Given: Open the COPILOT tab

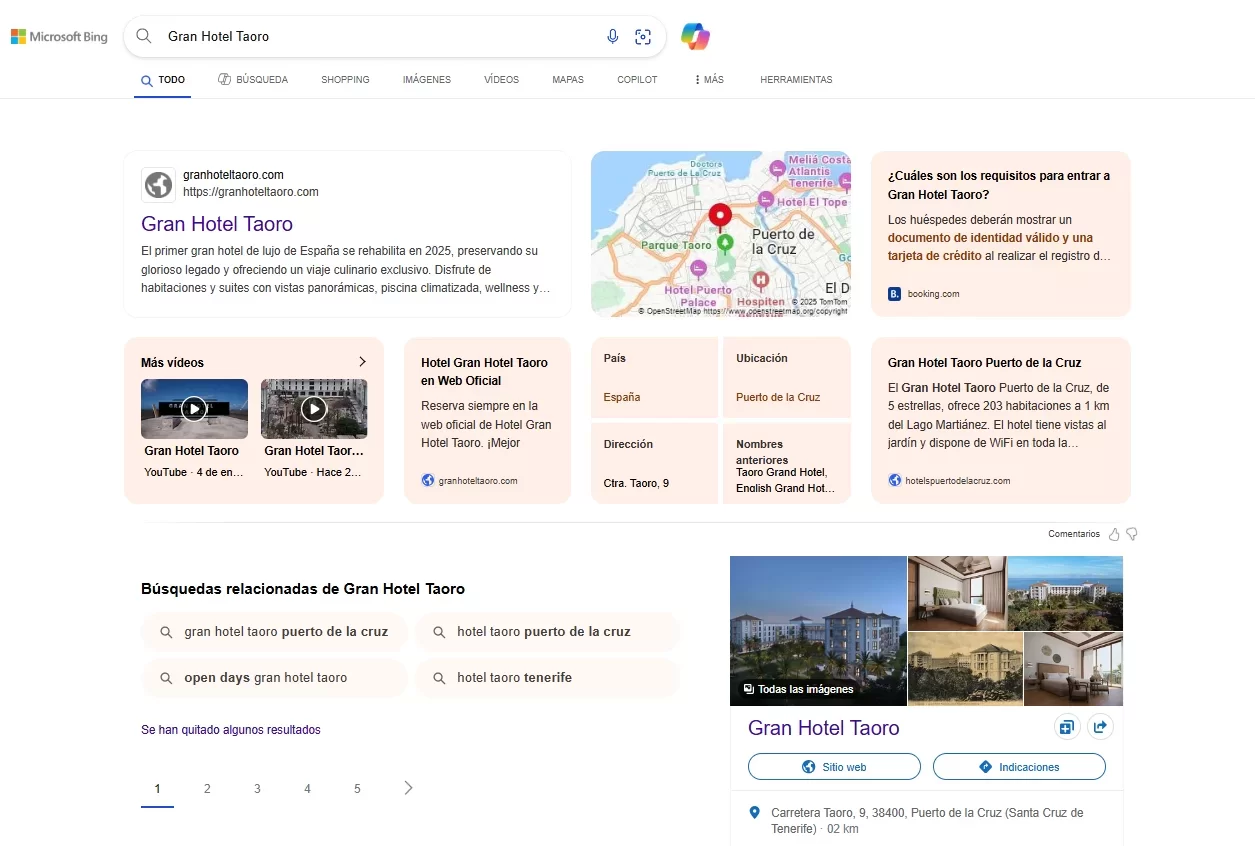Looking at the screenshot, I should click(637, 80).
